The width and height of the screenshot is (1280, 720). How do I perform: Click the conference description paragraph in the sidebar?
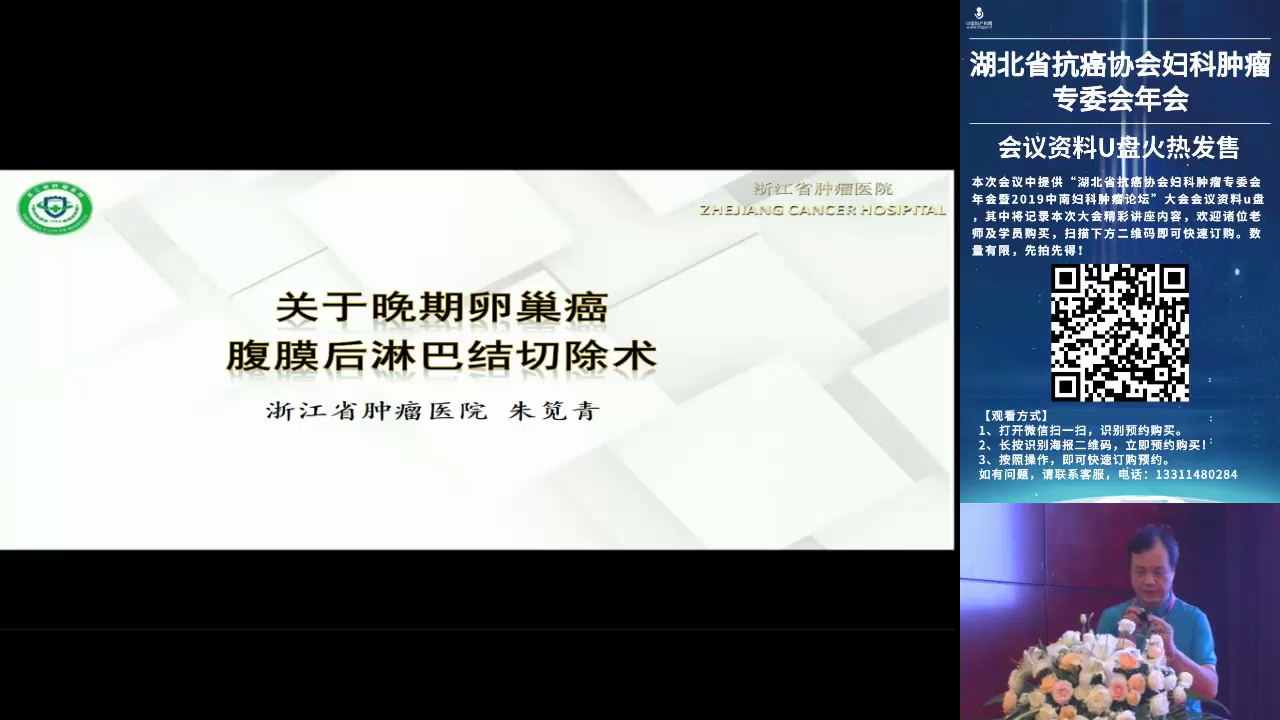pyautogui.click(x=1119, y=215)
